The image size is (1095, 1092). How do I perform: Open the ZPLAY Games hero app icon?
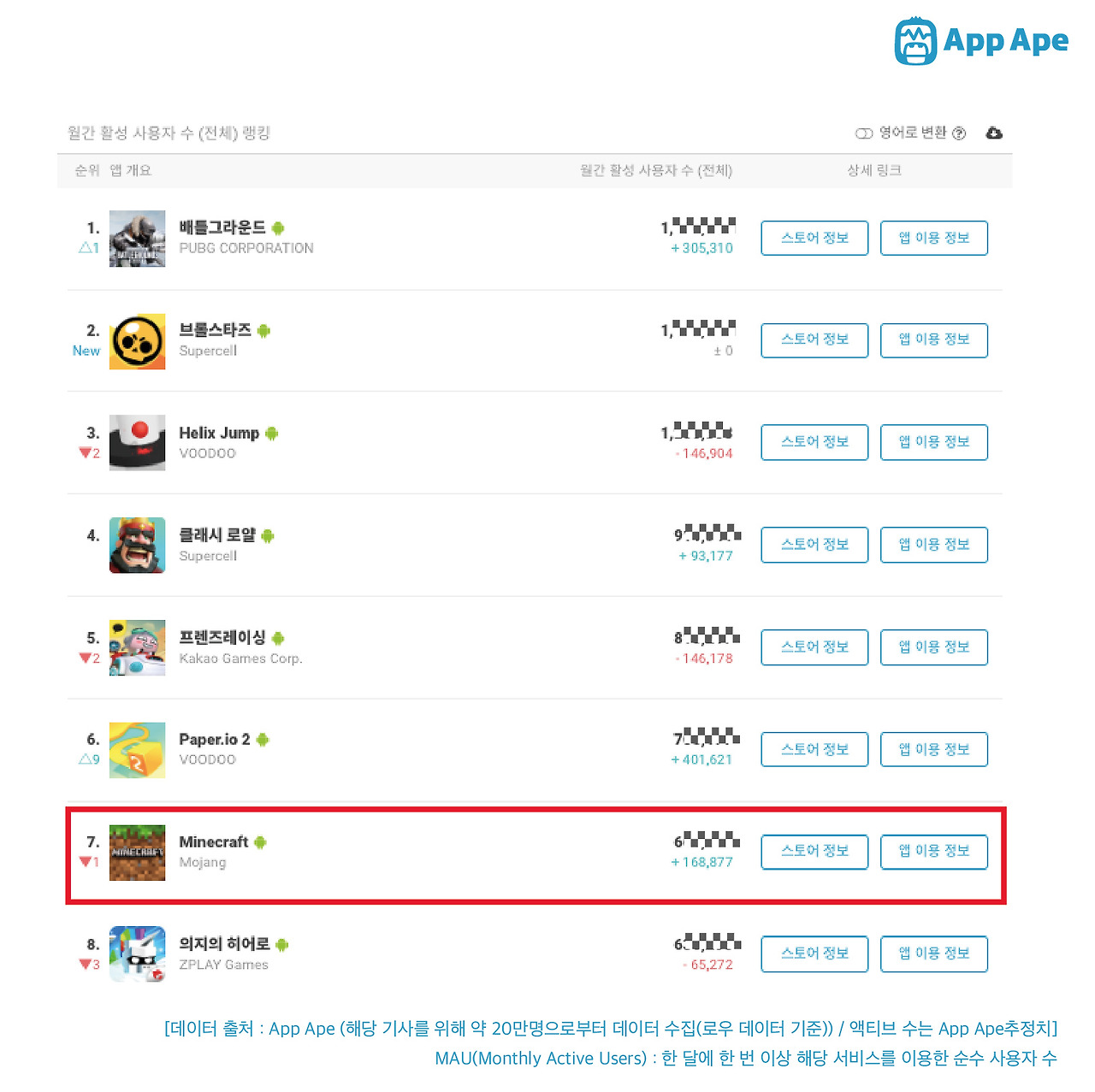pyautogui.click(x=137, y=954)
